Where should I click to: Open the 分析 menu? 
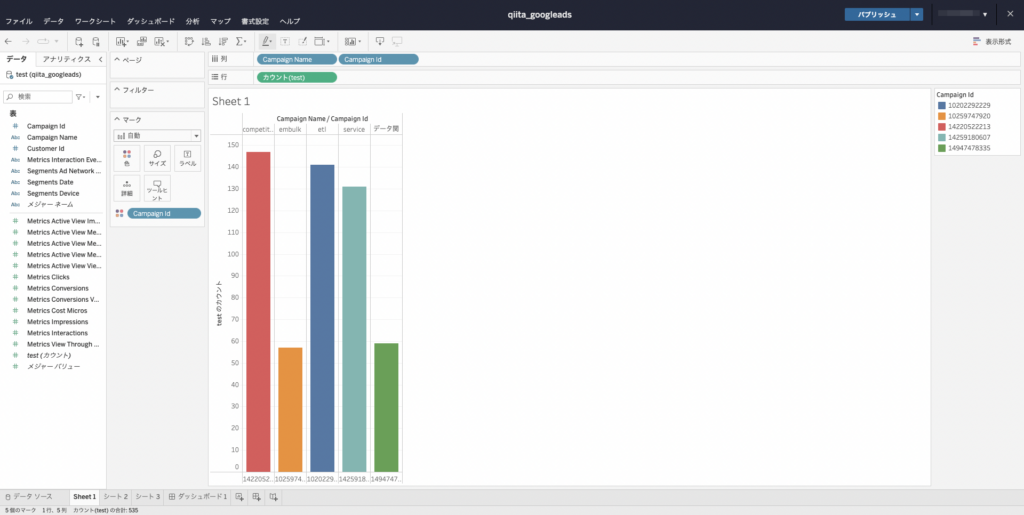point(192,21)
